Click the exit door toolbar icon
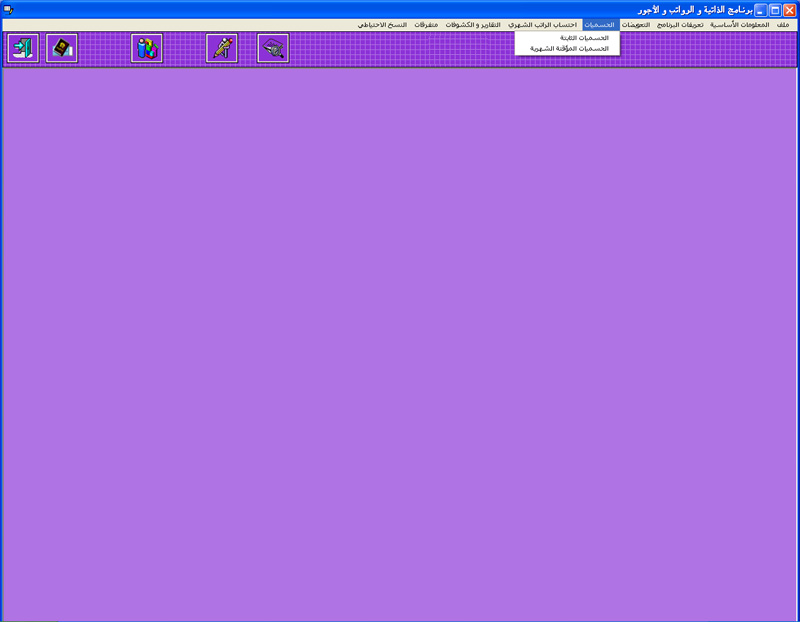800x622 pixels. [23, 48]
